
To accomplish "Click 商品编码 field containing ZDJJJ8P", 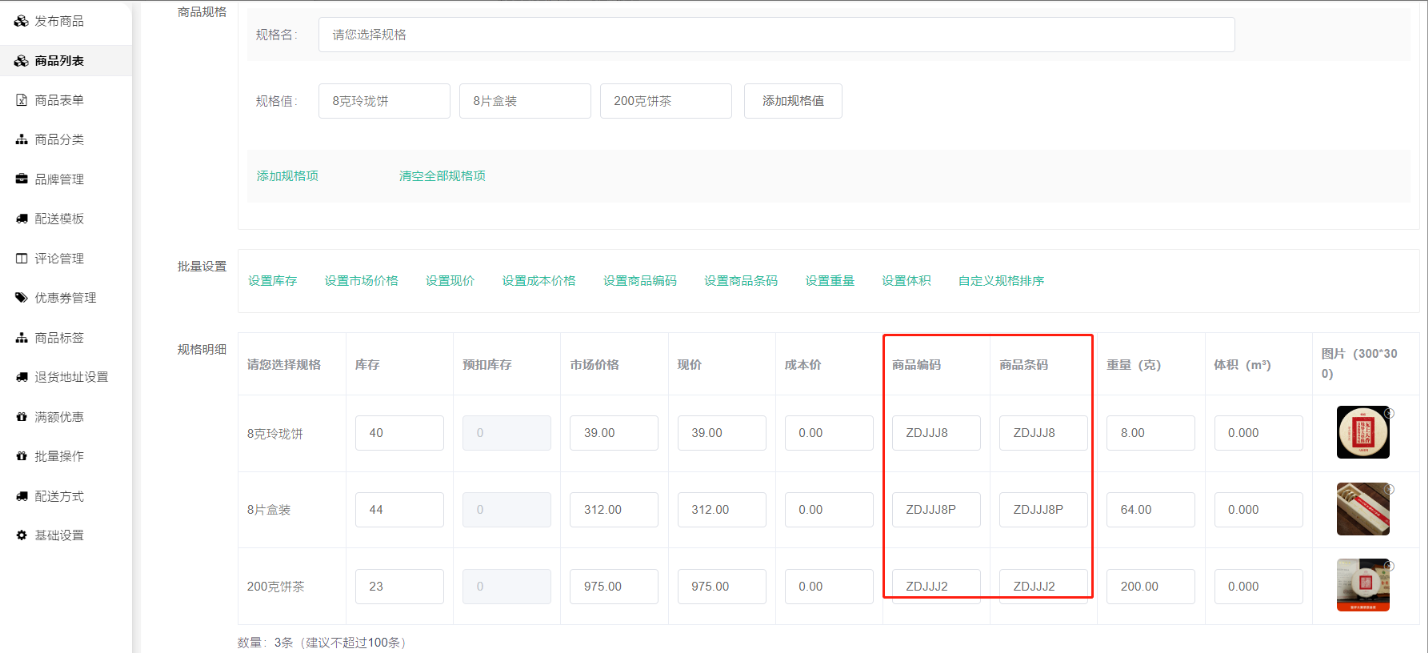I will pos(936,510).
